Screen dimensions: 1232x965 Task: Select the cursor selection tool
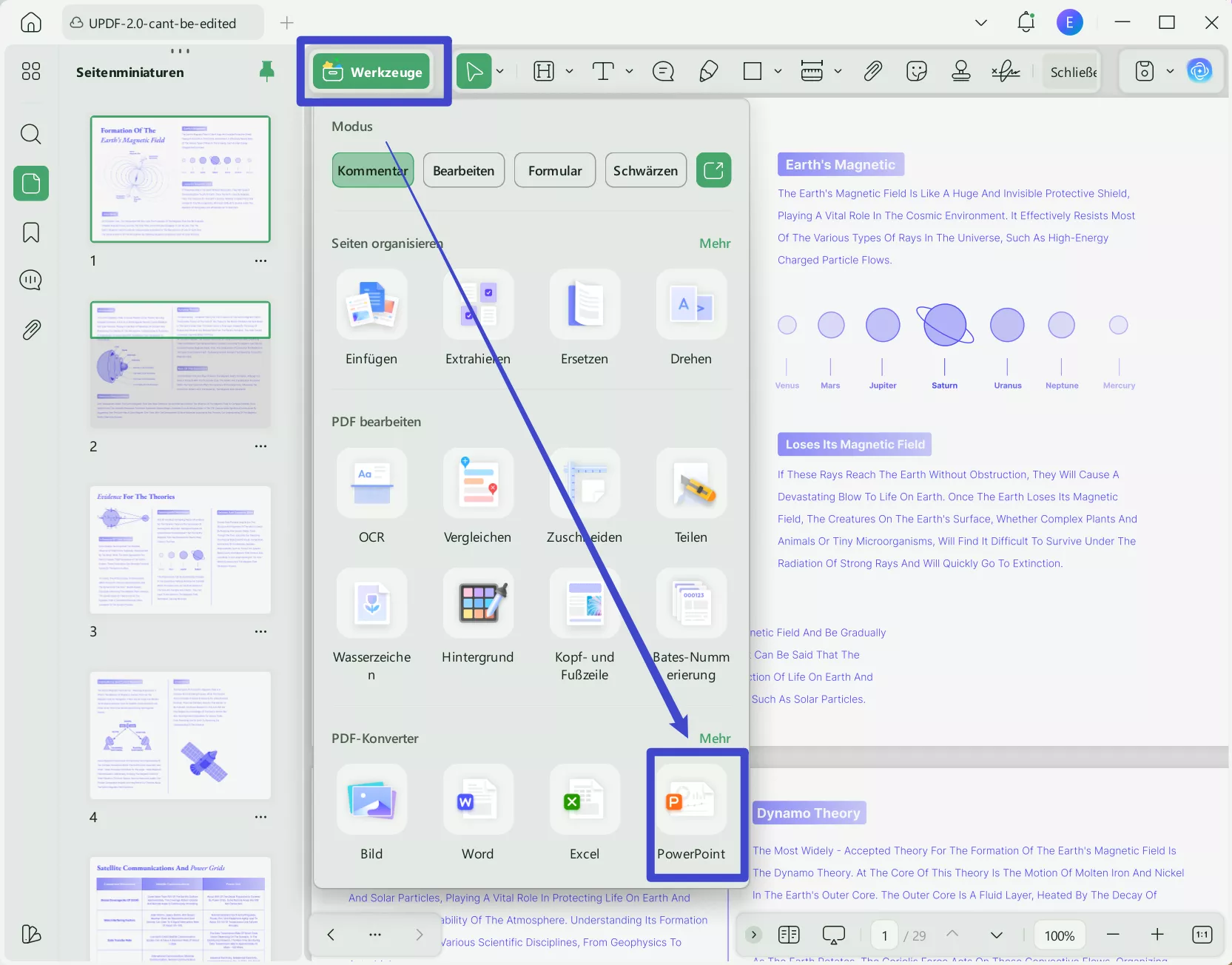tap(474, 72)
